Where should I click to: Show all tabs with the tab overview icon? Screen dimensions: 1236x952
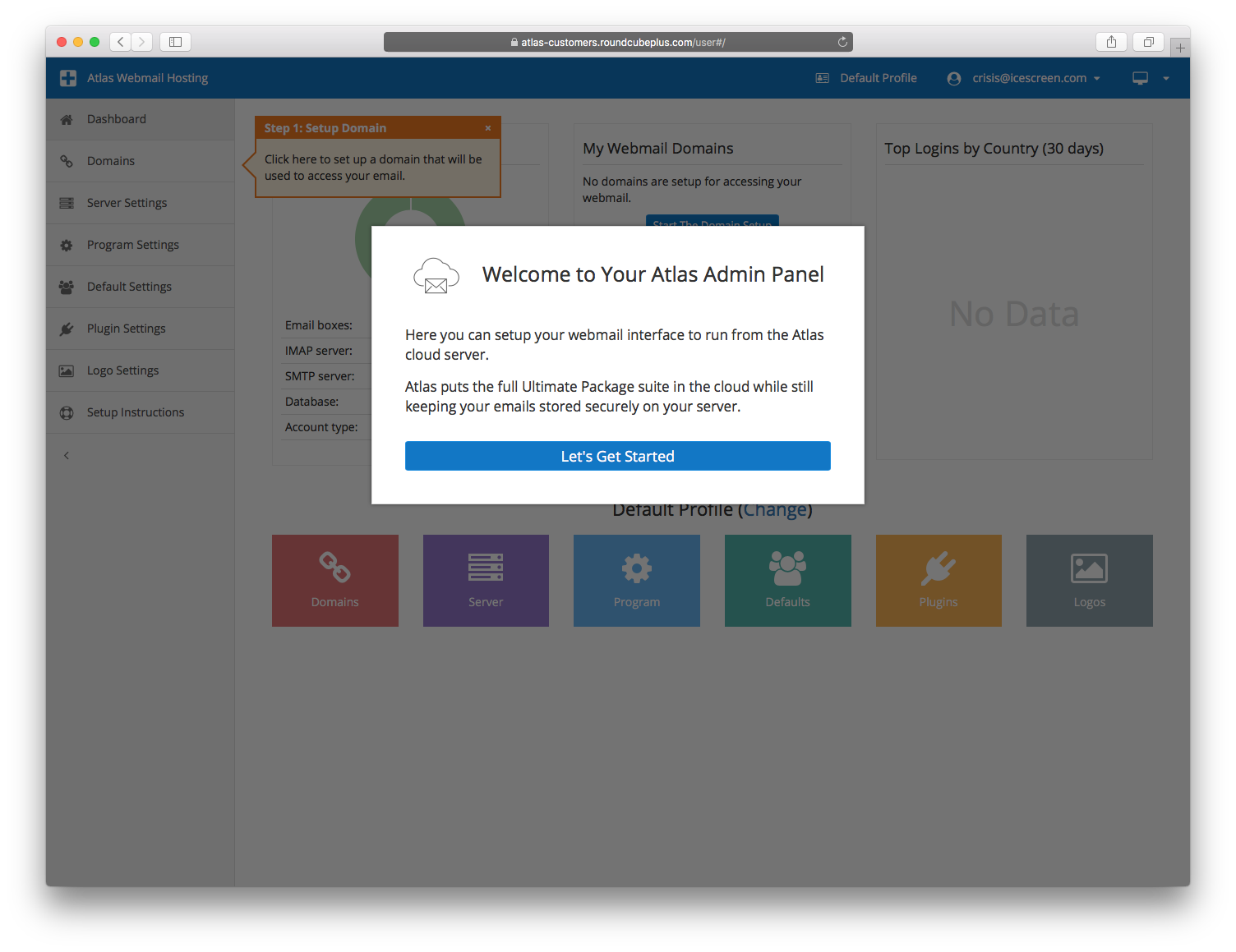[1148, 42]
